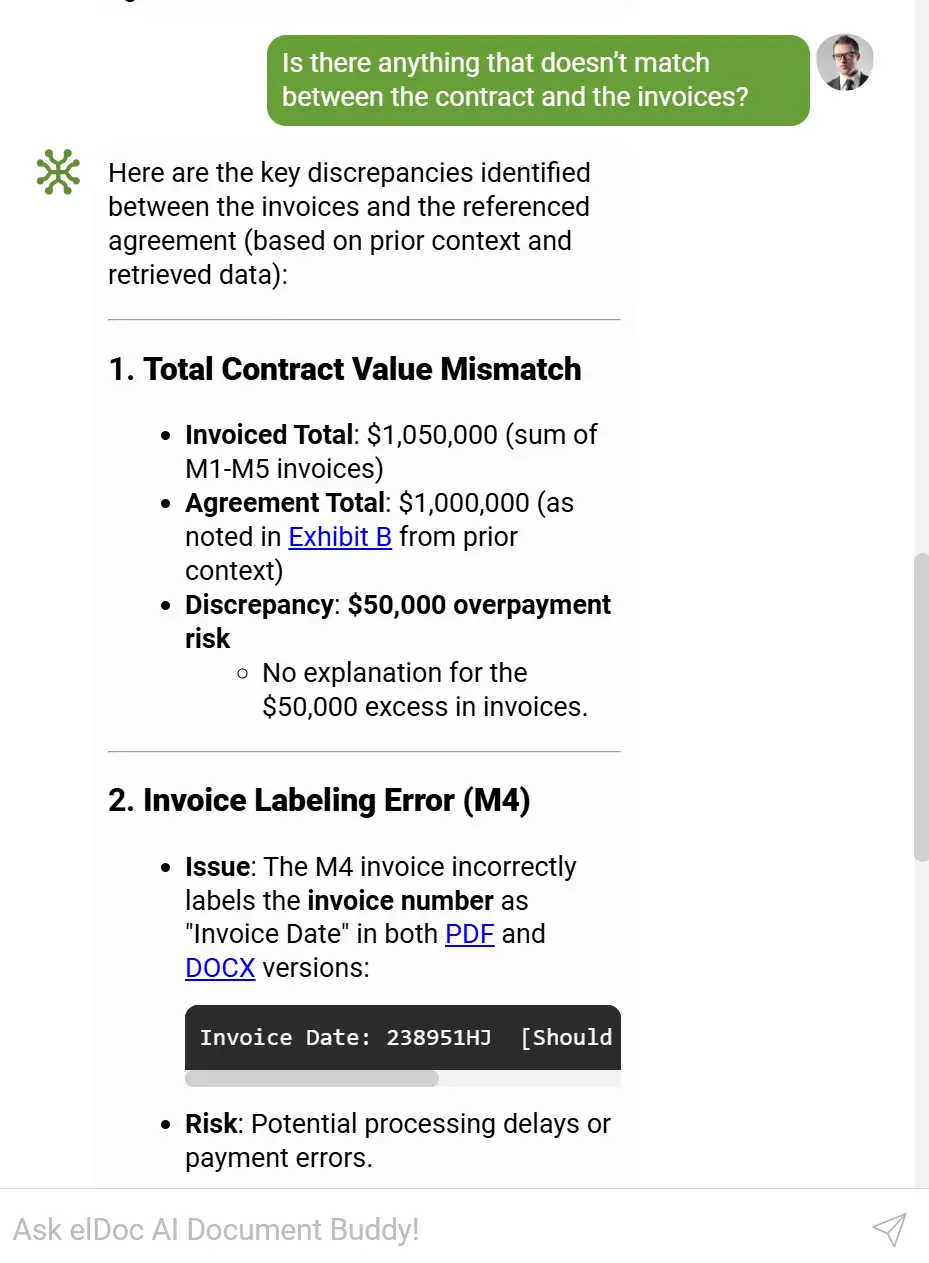Viewport: 929px width, 1263px height.
Task: Click the user profile avatar photo
Action: [x=845, y=62]
